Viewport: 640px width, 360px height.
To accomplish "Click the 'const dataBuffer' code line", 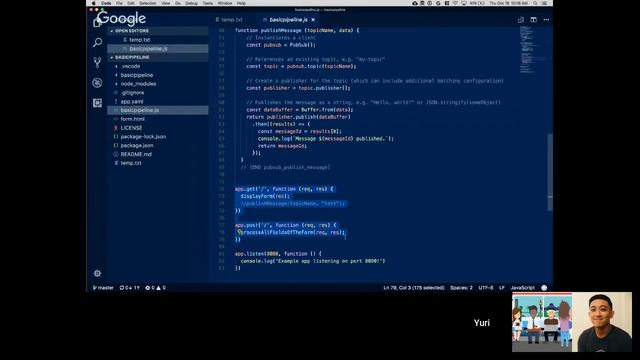I will coord(300,110).
